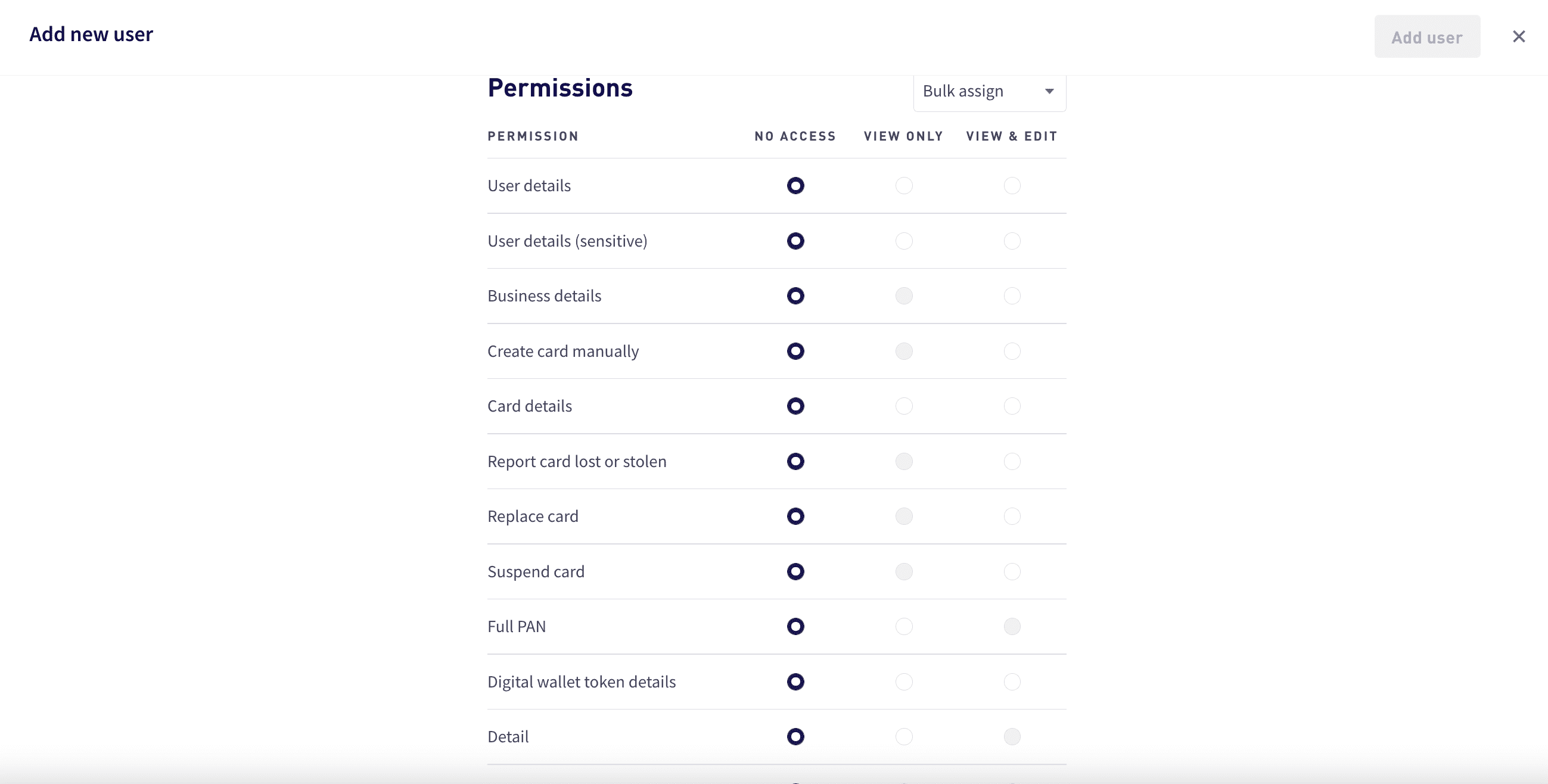The image size is (1548, 784).
Task: Click the No Access column header
Action: [x=795, y=136]
